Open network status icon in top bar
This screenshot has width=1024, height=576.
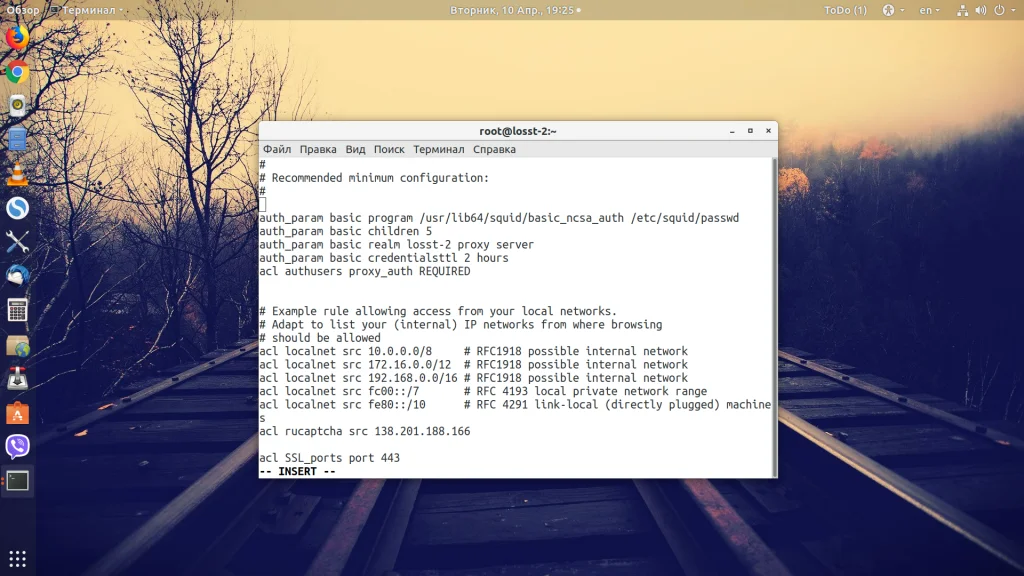[963, 10]
